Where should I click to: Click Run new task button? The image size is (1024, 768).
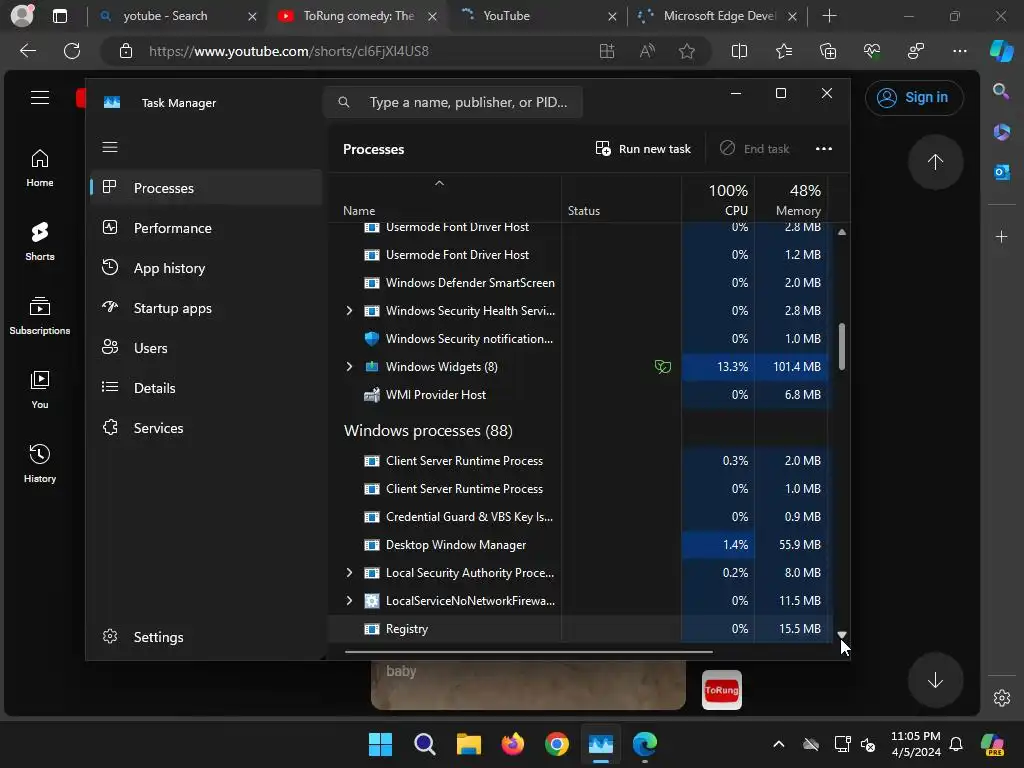[643, 149]
